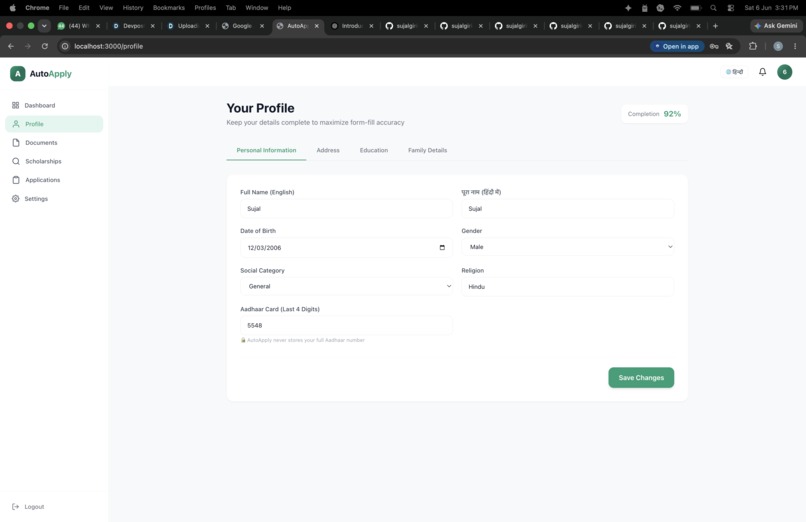This screenshot has height=522, width=806.
Task: Click the AutoApply logo icon
Action: tap(17, 73)
